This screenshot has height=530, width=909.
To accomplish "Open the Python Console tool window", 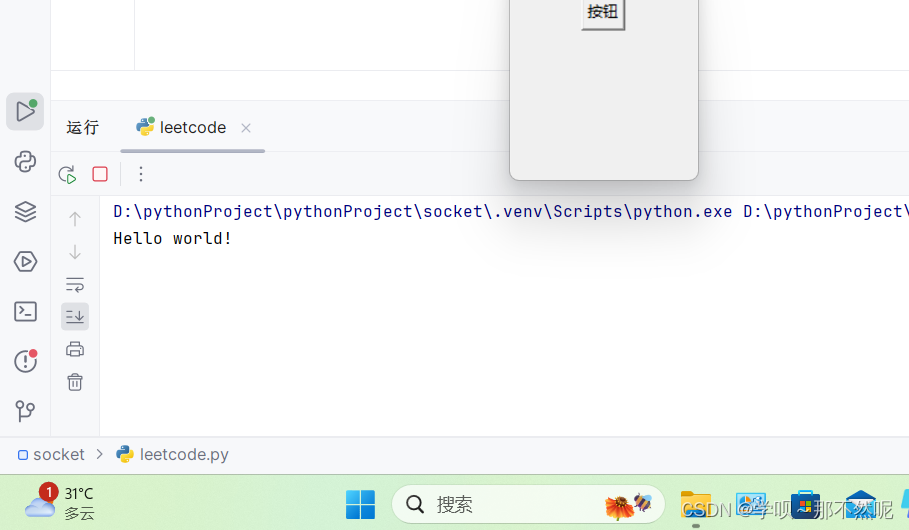I will (25, 162).
